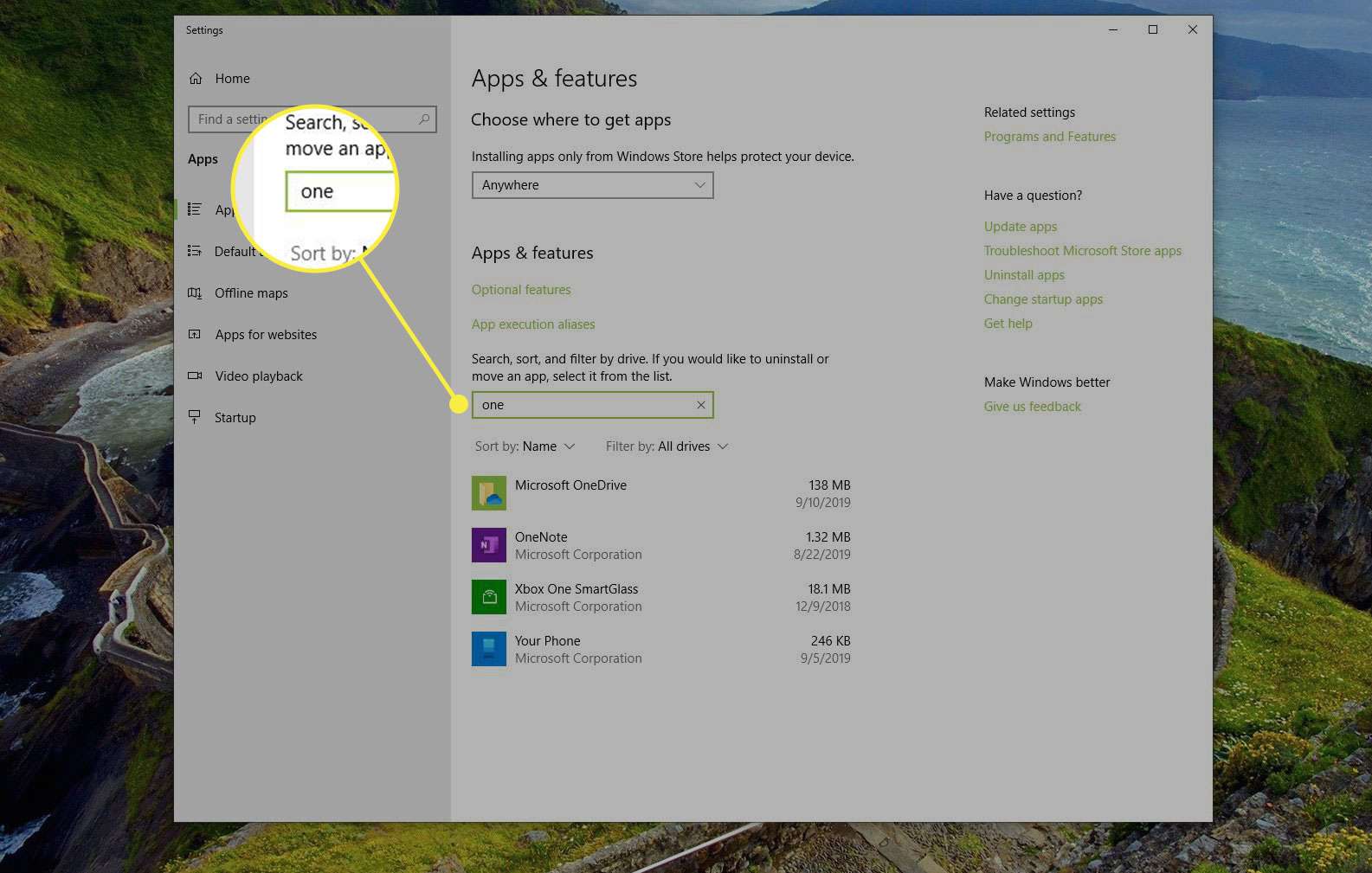
Task: Open Programs and Features link
Action: click(x=1050, y=137)
